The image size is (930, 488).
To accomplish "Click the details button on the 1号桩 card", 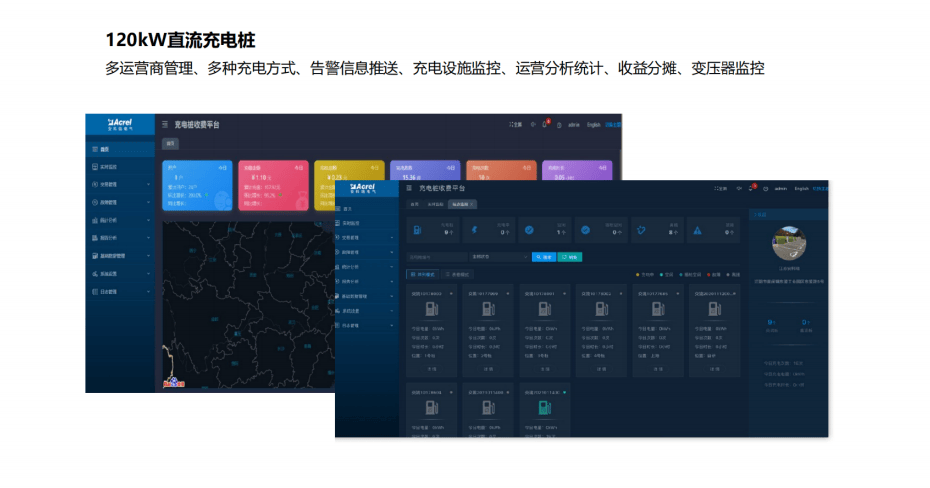I will coord(432,369).
